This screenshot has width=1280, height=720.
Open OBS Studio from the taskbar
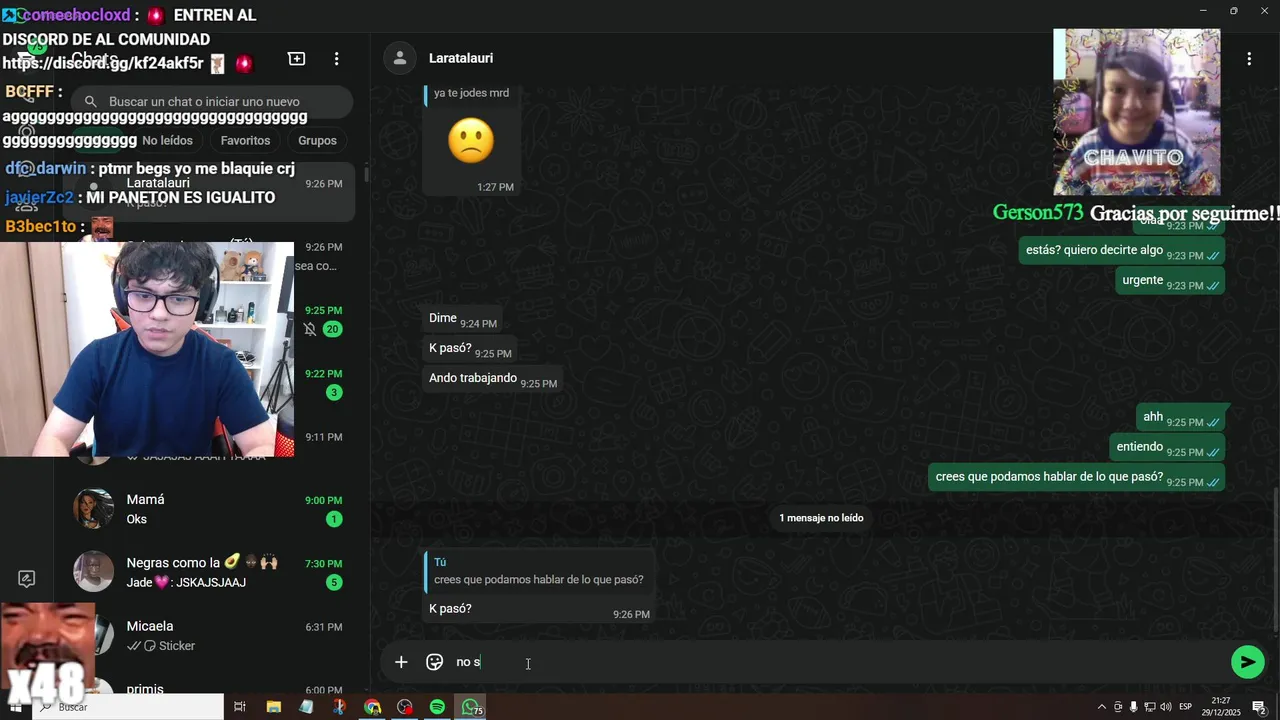(405, 707)
